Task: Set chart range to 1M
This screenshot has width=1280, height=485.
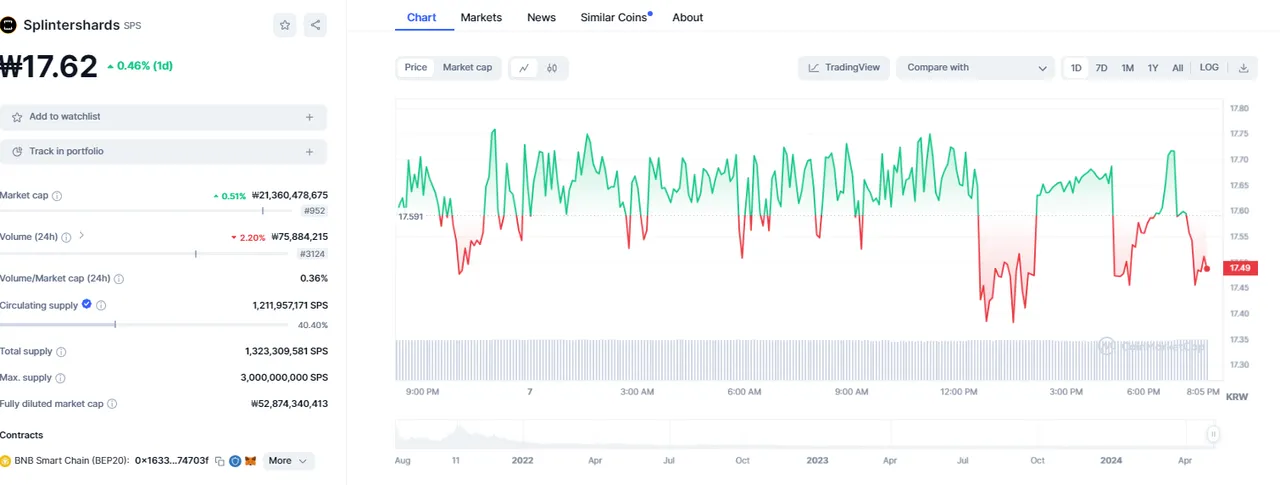Action: (1127, 68)
